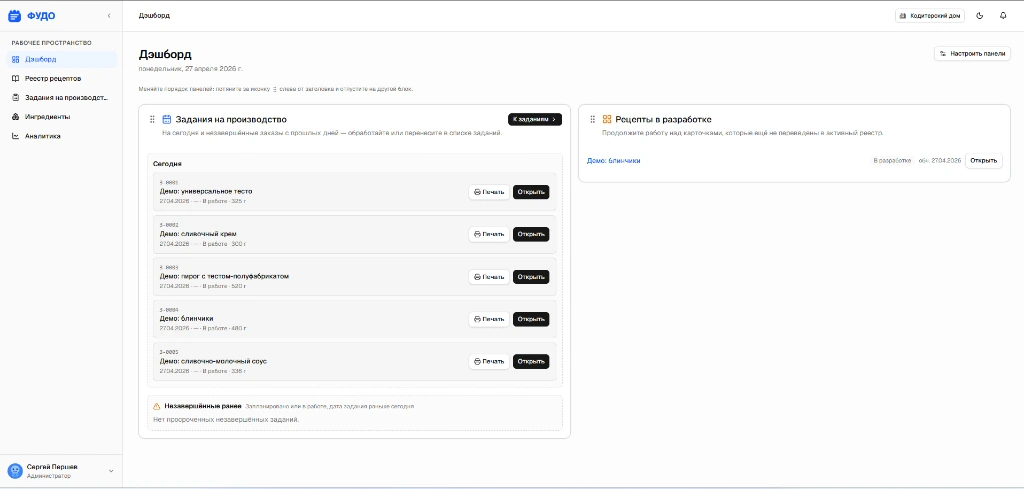1024x489 pixels.
Task: Open notifications via the bell icon
Action: pyautogui.click(x=1003, y=16)
